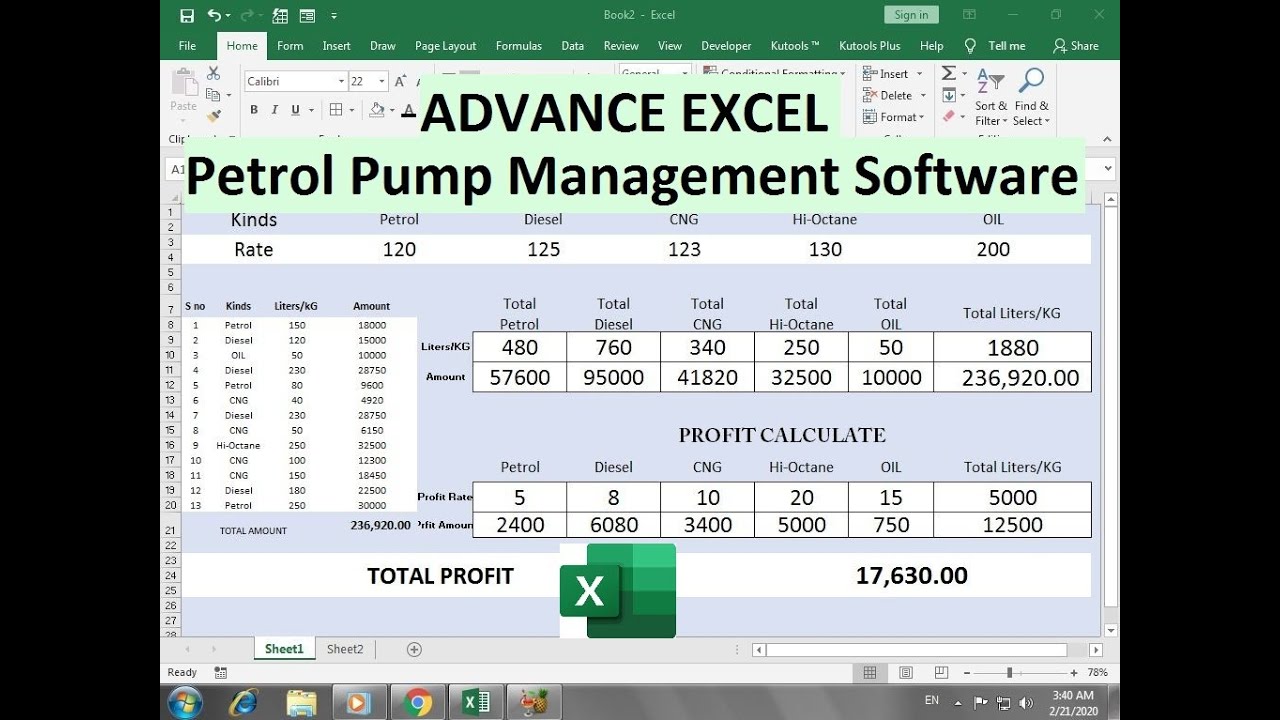Toggle Bold formatting
The width and height of the screenshot is (1280, 720).
tap(254, 110)
